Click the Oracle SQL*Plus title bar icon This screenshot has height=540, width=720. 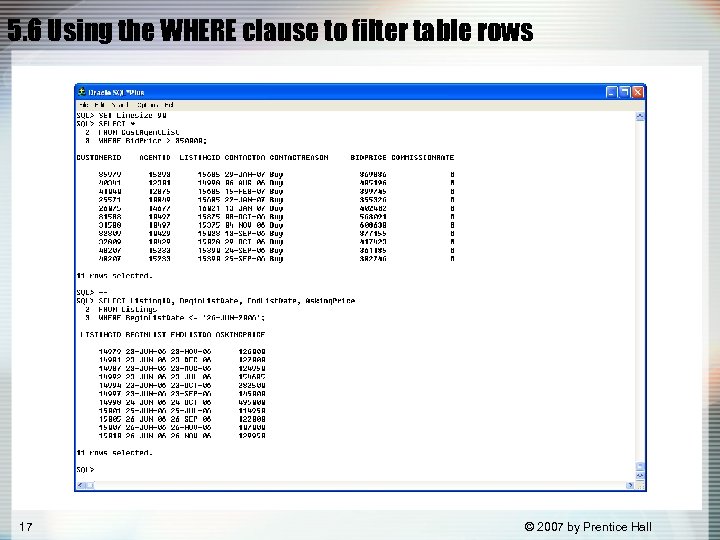point(82,92)
